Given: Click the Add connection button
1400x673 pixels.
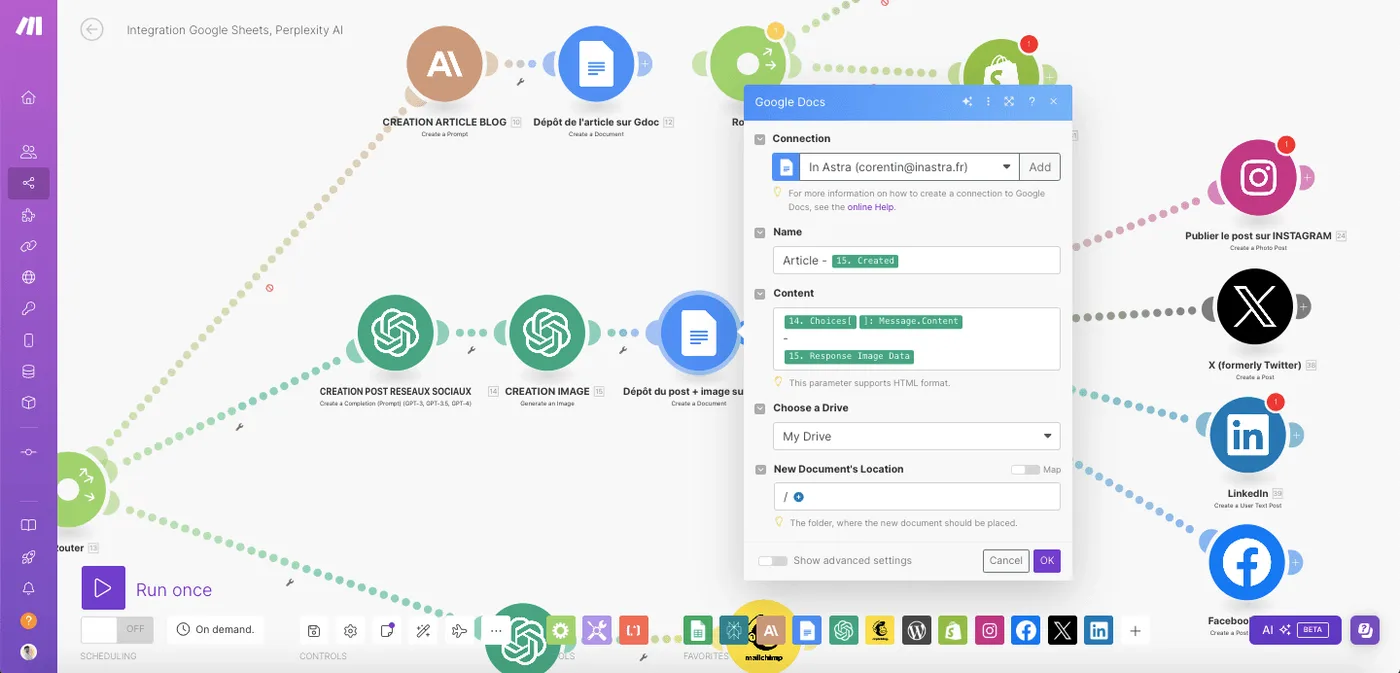Looking at the screenshot, I should [x=1040, y=167].
